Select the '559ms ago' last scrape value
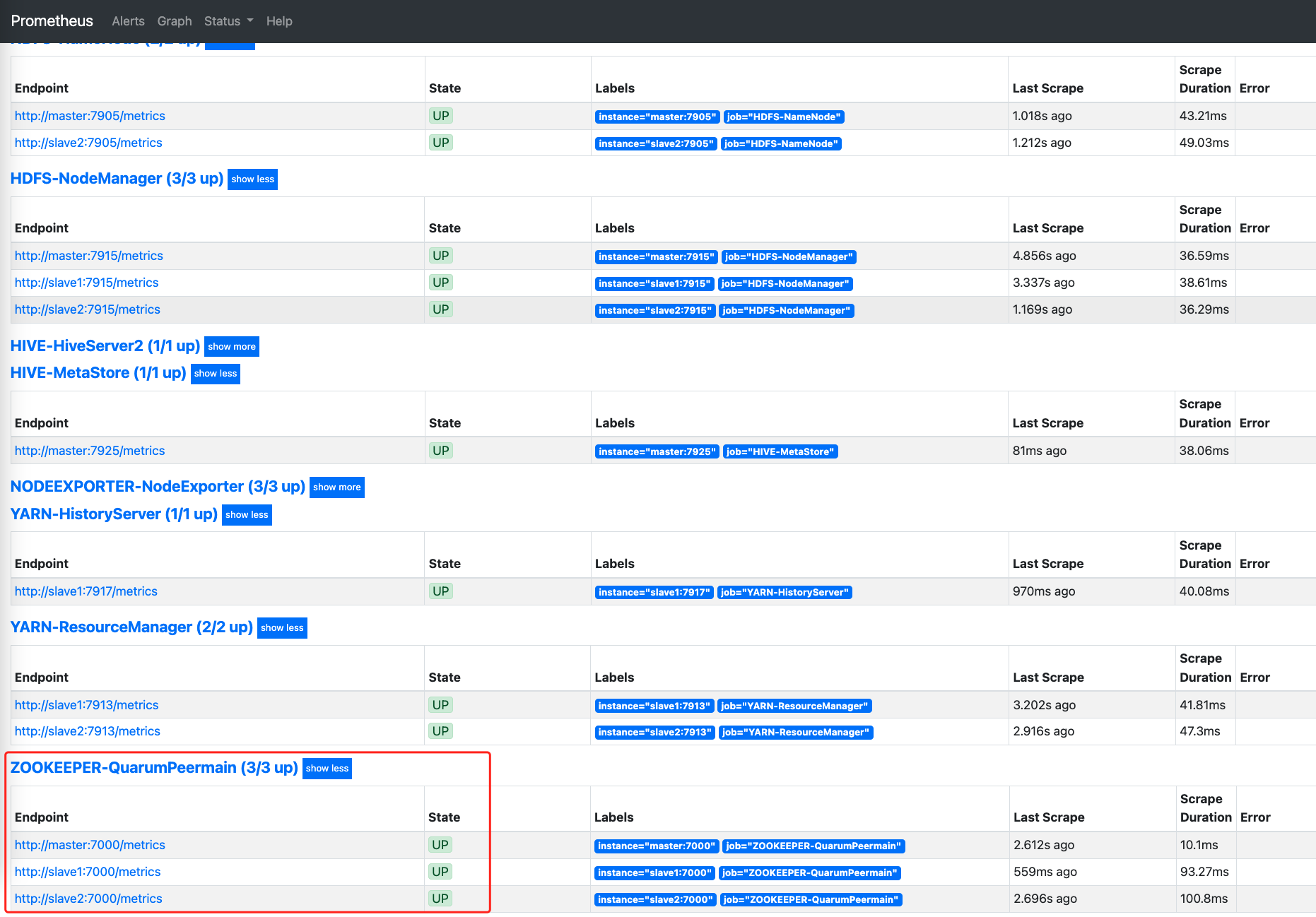 [x=1045, y=872]
